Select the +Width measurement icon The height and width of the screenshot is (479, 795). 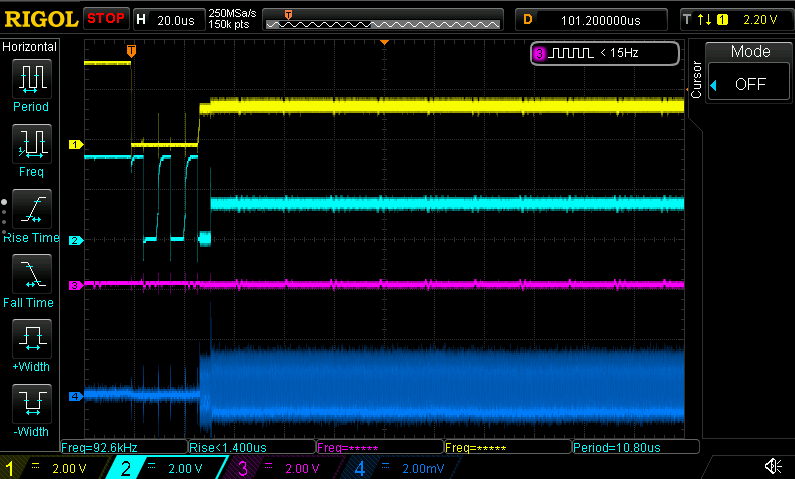30,337
